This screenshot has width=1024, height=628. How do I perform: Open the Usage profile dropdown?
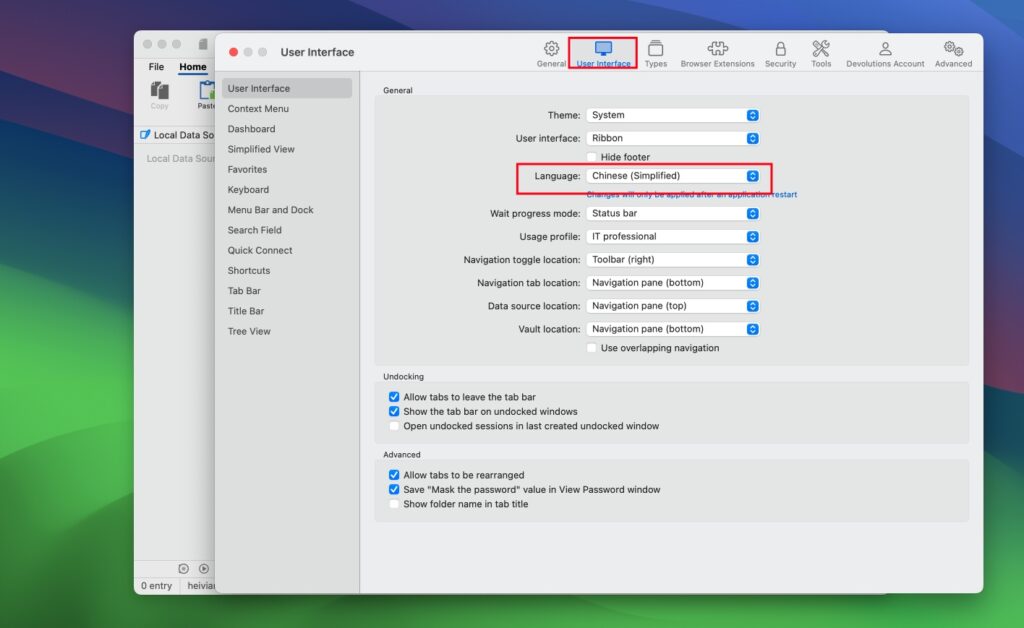672,237
